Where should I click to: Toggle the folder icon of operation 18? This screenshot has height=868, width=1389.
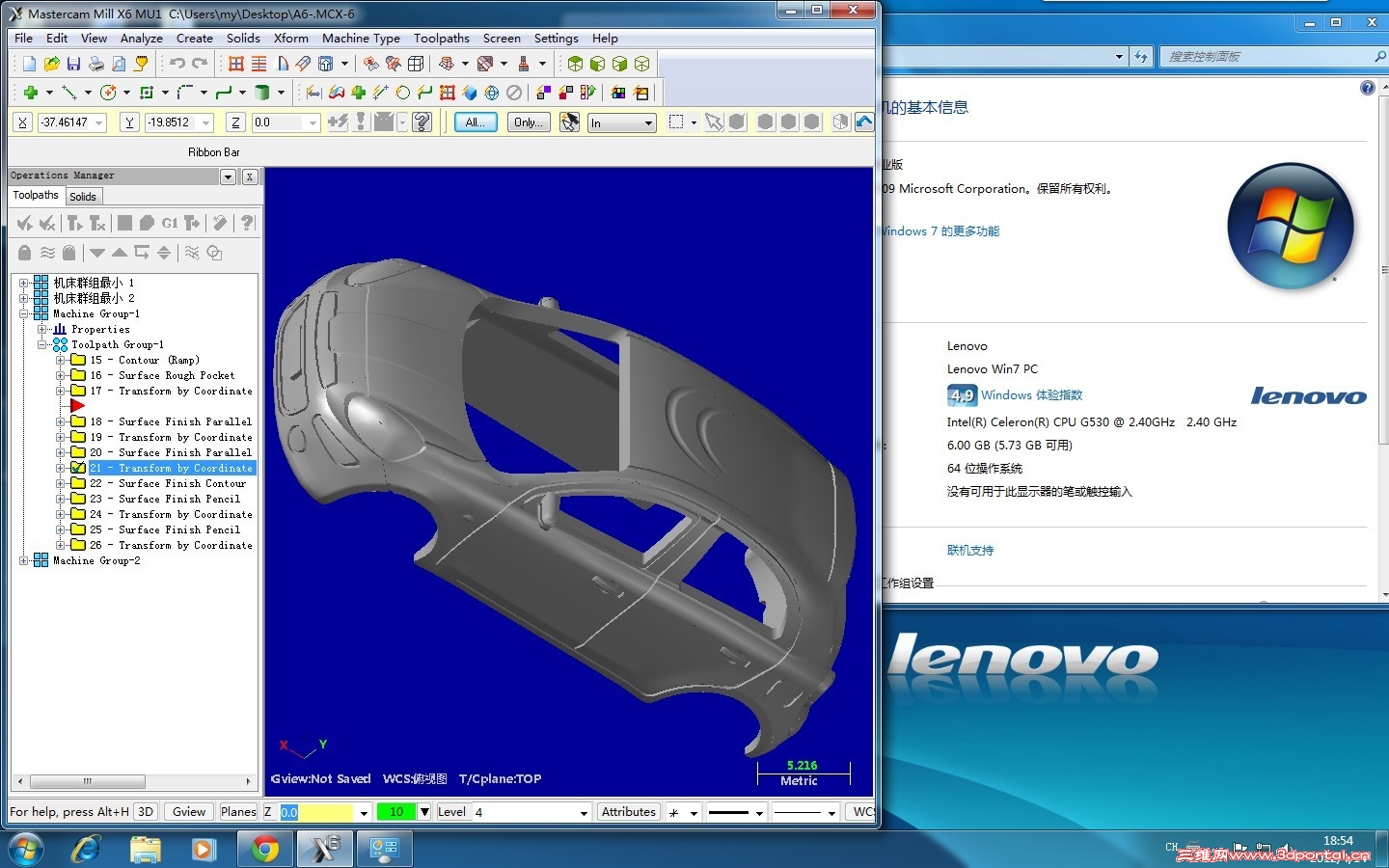78,421
